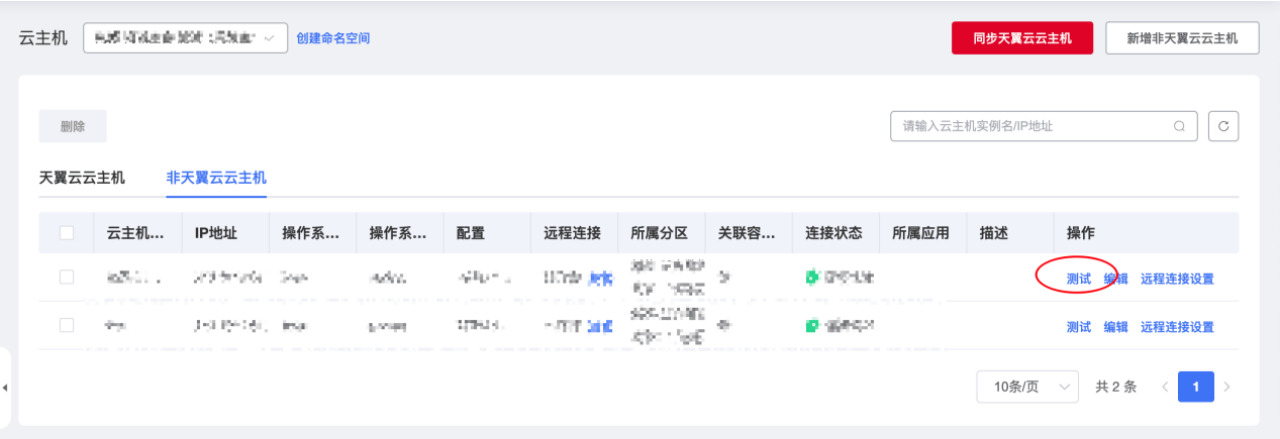Image resolution: width=1280 pixels, height=439 pixels.
Task: Click the first row green status icon
Action: tap(812, 278)
